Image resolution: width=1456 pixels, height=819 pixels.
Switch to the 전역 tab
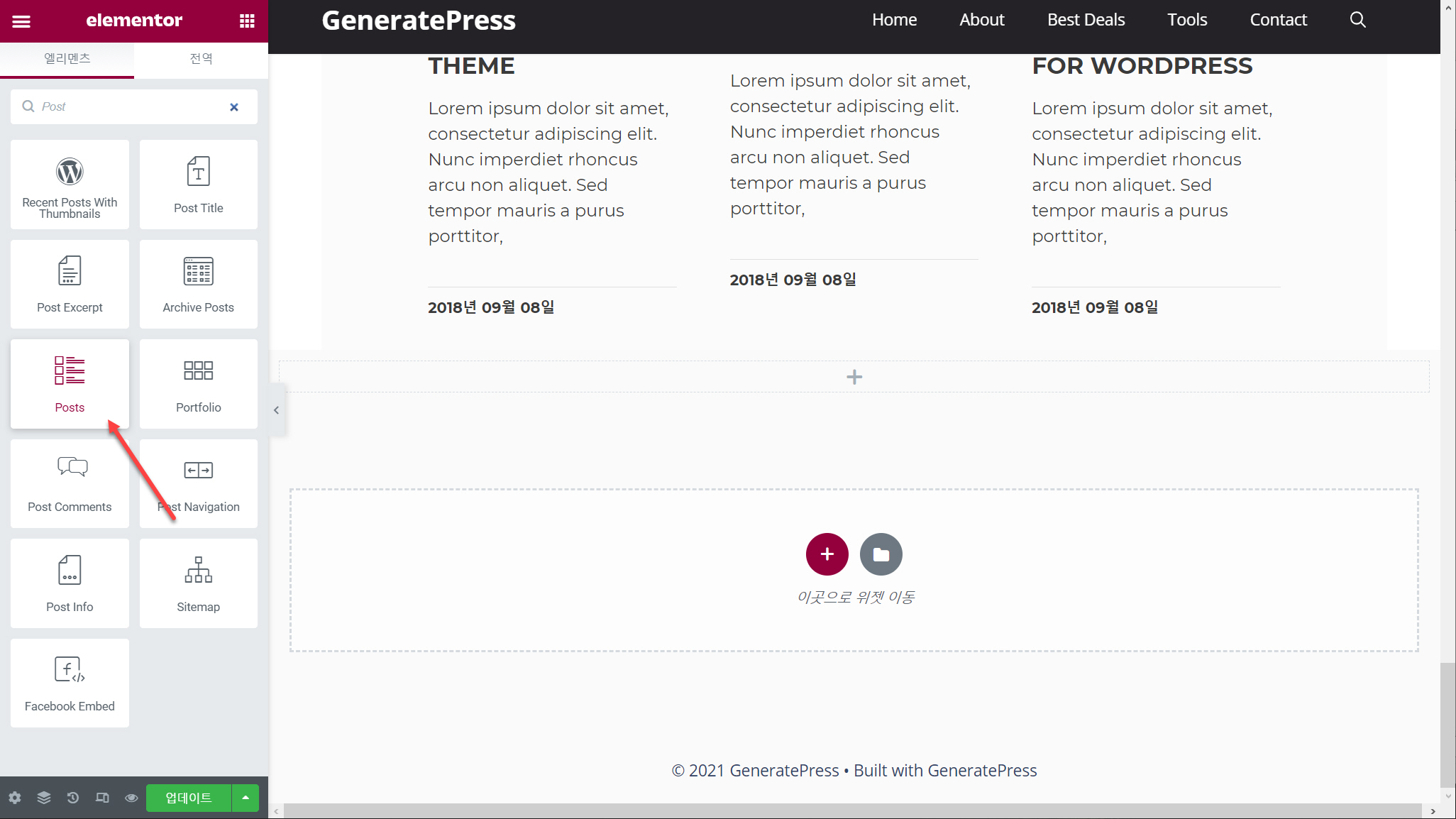click(201, 58)
